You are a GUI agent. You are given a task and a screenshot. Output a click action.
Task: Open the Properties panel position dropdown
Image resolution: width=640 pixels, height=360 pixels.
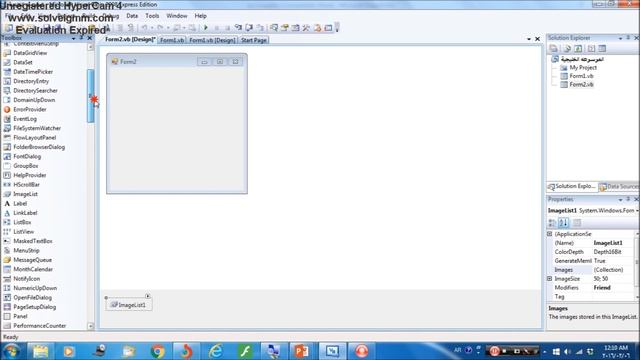(620, 200)
